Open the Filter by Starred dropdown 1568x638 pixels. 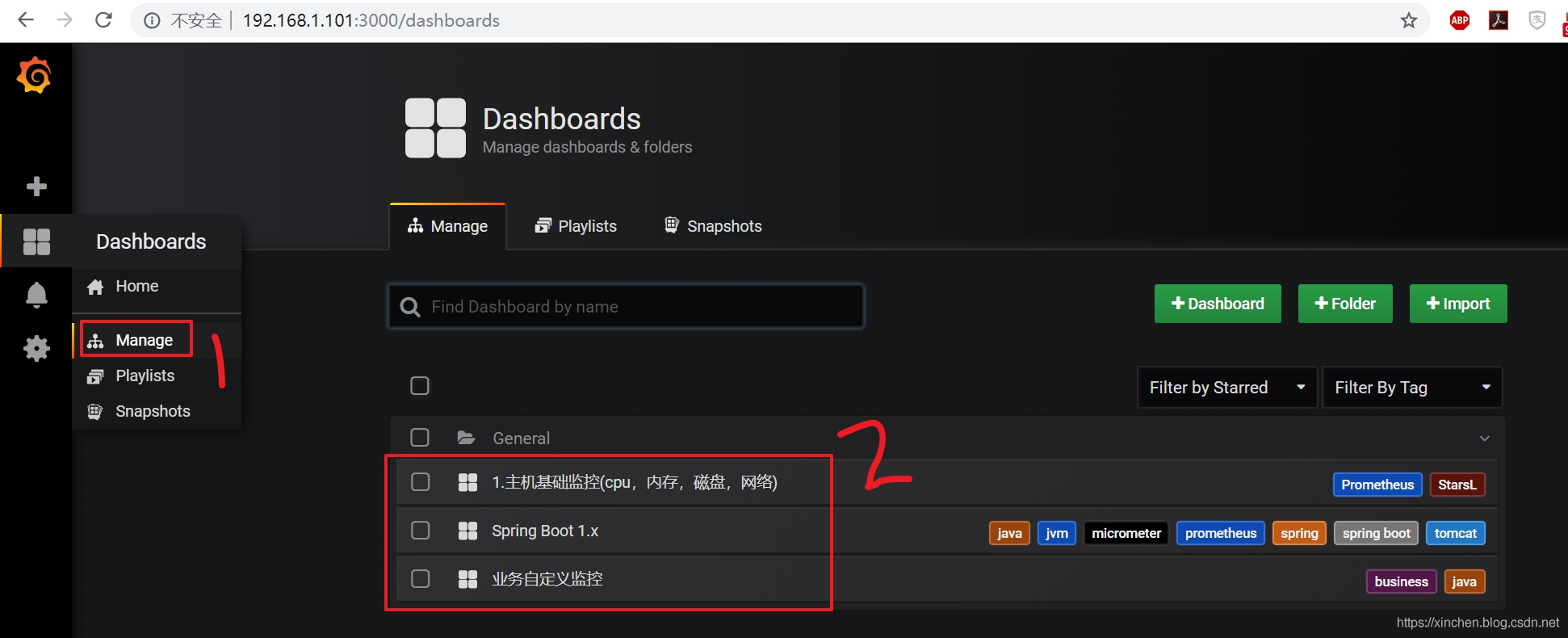[1227, 388]
